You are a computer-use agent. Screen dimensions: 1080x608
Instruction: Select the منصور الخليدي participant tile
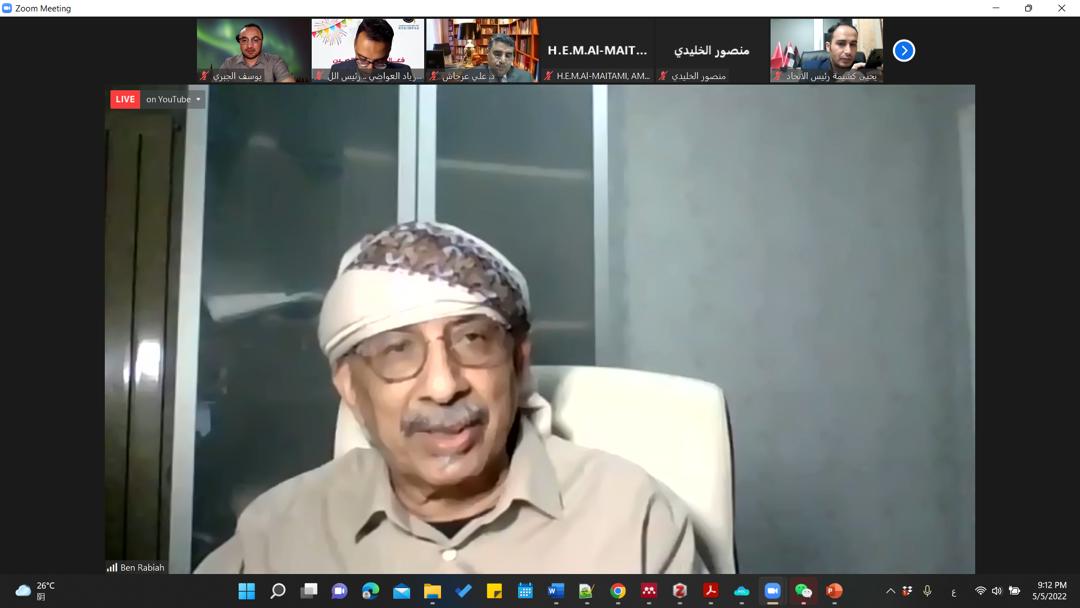[711, 50]
